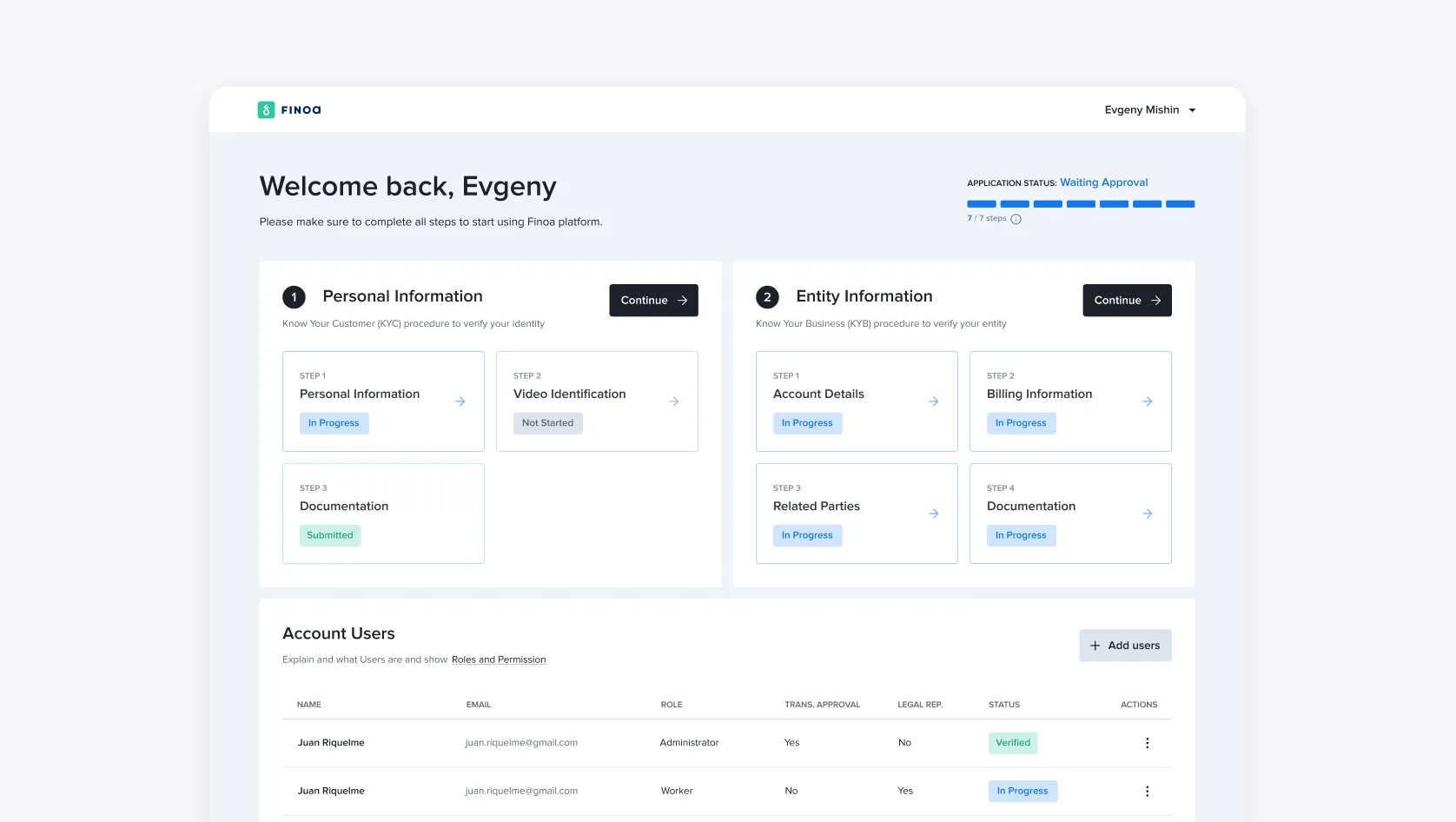1456x822 pixels.
Task: Click In Progress badge under Account Details
Action: tap(807, 423)
